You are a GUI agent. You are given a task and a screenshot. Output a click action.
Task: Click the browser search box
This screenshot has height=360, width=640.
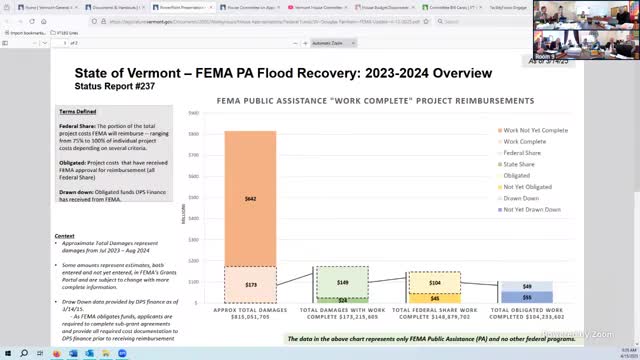(482, 21)
